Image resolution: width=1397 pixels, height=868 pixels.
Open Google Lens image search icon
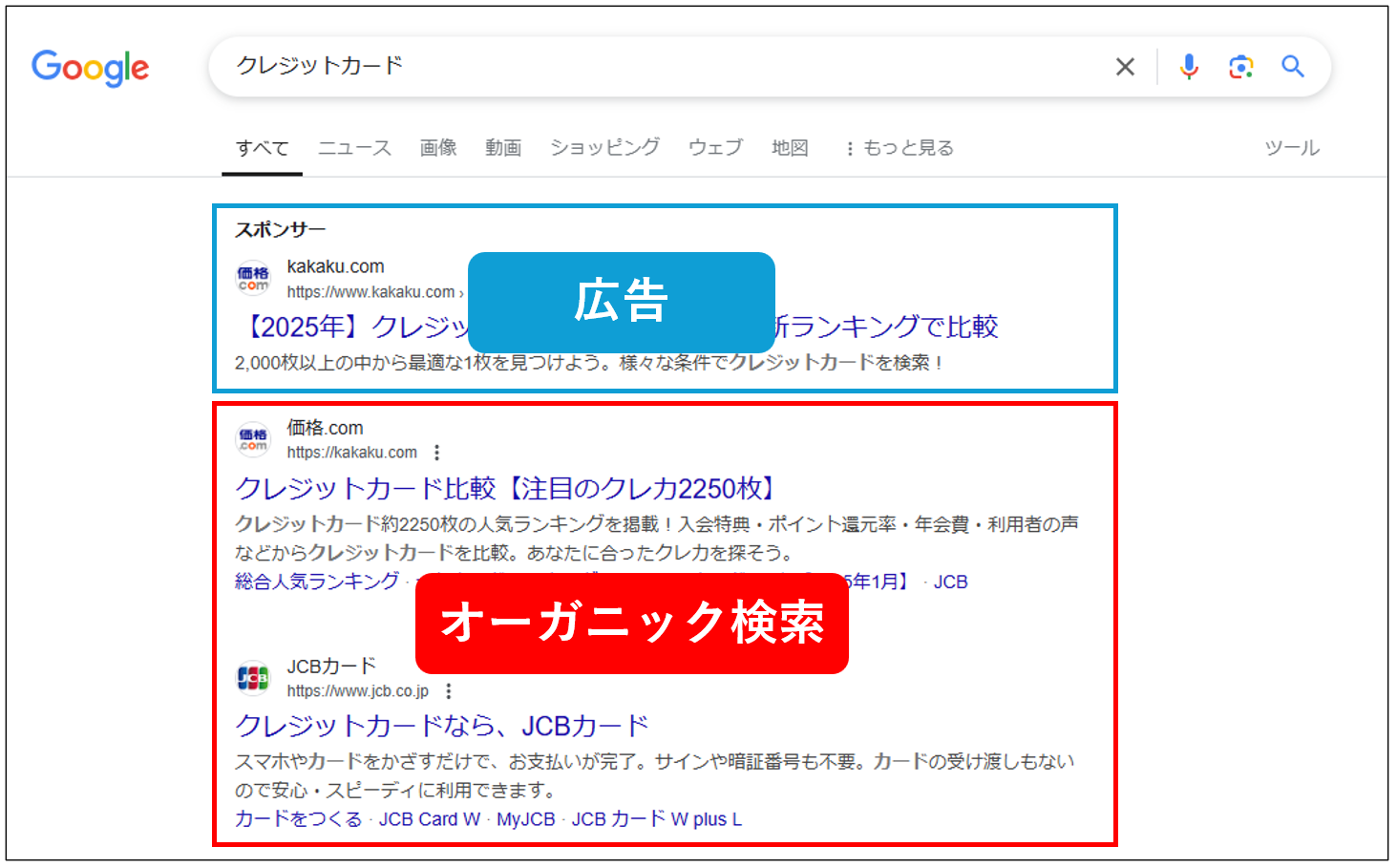[x=1240, y=67]
